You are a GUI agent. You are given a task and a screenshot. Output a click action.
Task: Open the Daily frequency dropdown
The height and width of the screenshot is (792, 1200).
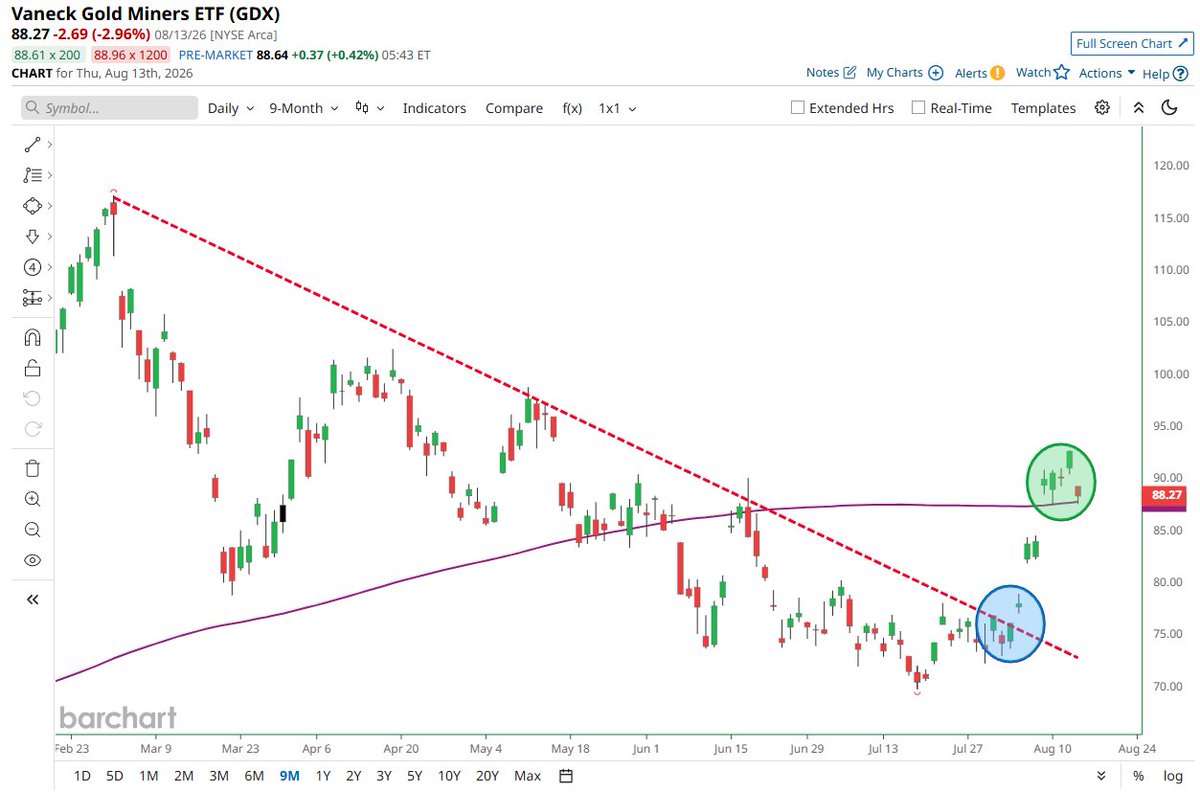point(230,108)
